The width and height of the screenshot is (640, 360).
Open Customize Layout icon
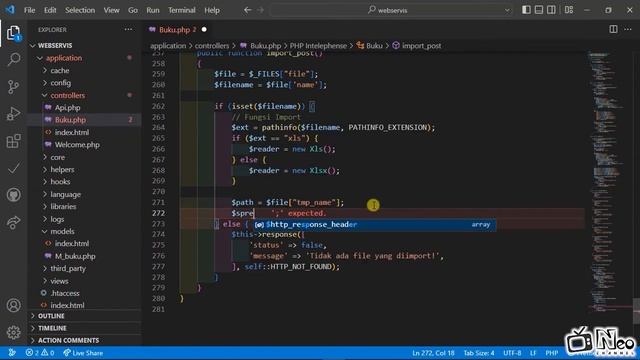point(569,10)
